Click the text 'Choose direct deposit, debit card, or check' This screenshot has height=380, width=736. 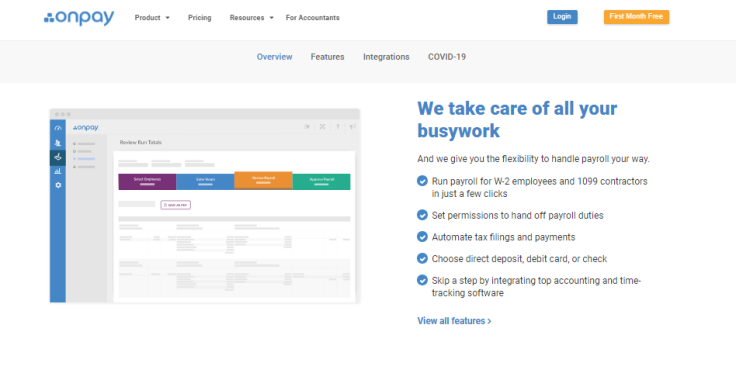(x=519, y=258)
